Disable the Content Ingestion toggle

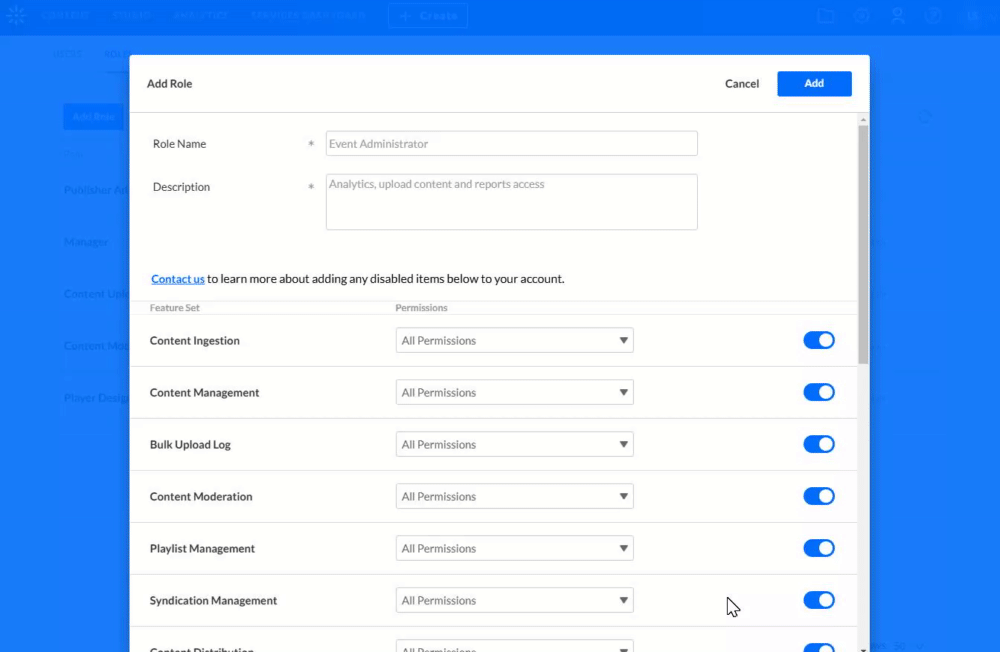tap(819, 340)
